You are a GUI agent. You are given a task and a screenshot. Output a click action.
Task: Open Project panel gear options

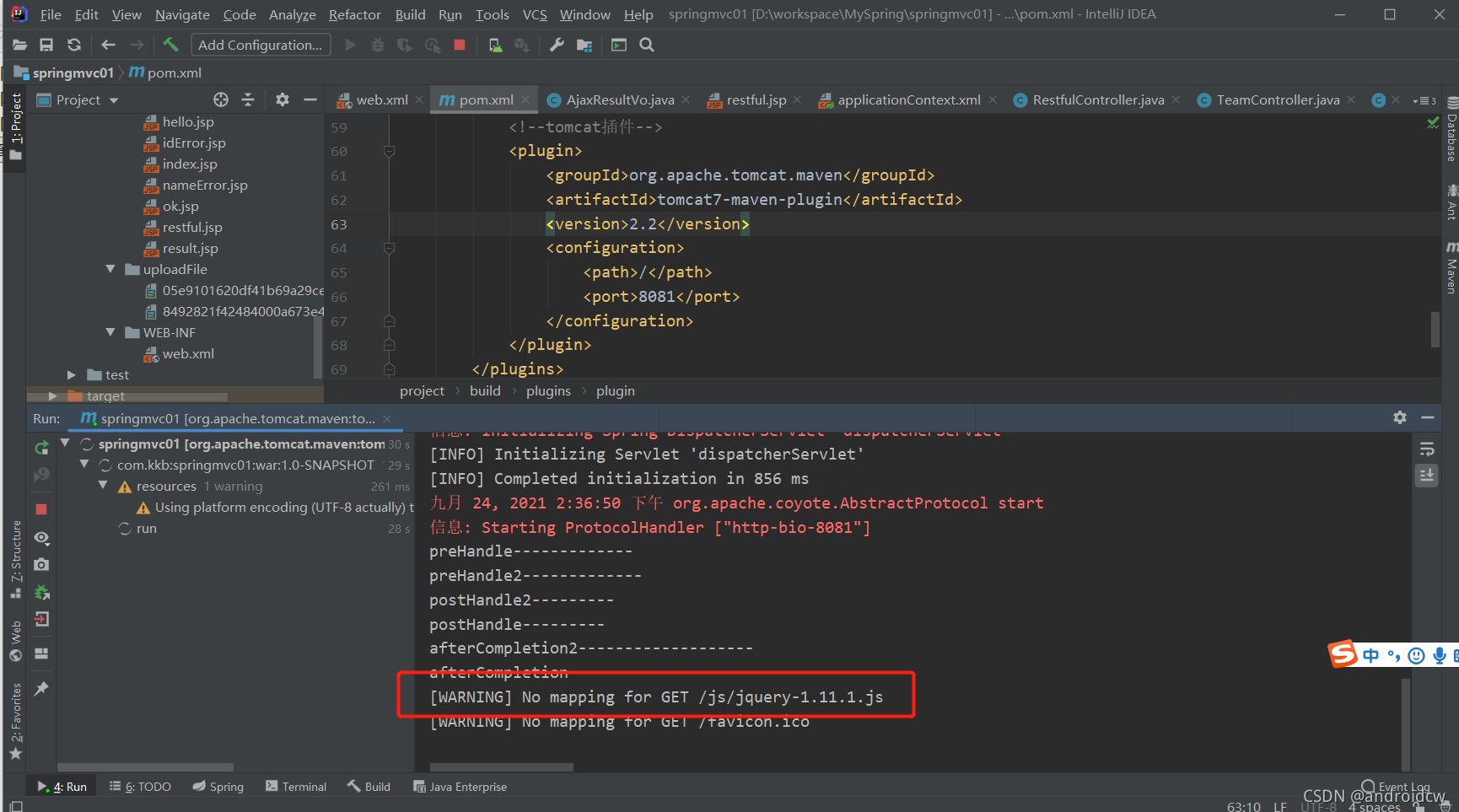tap(283, 99)
